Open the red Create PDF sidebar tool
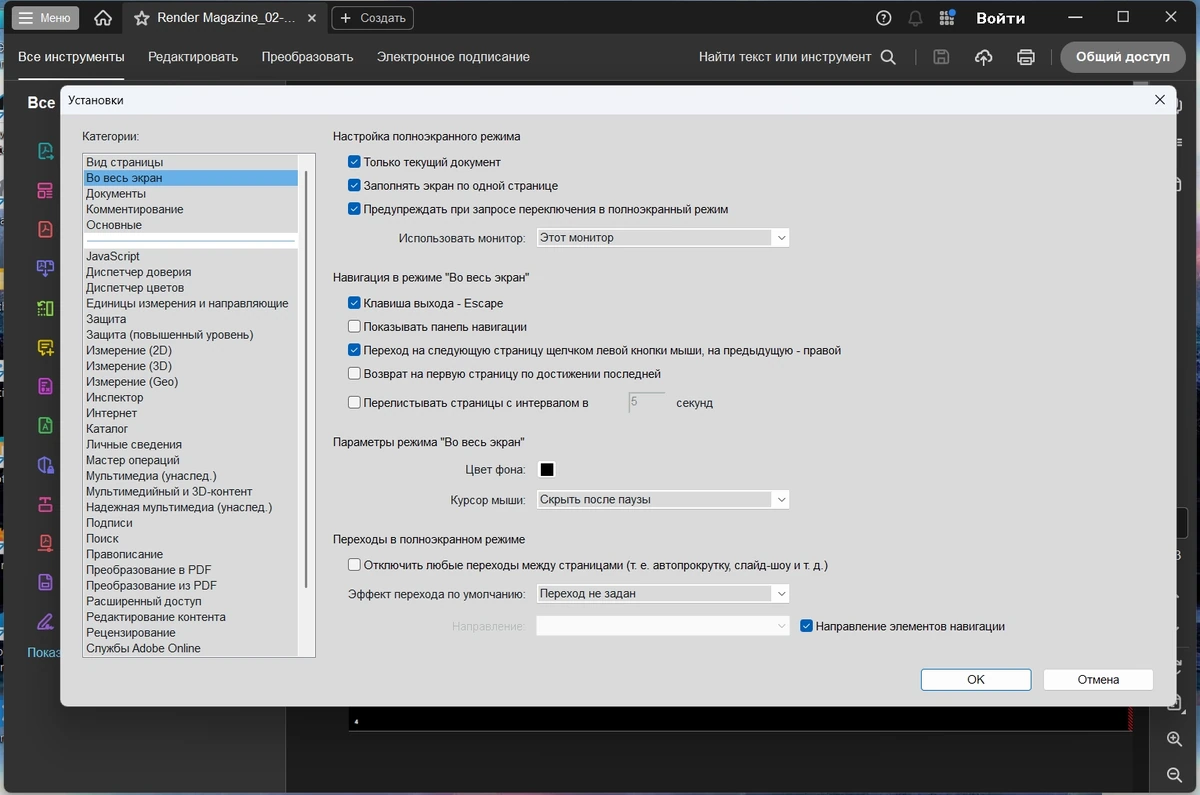The height and width of the screenshot is (795, 1200). click(45, 229)
